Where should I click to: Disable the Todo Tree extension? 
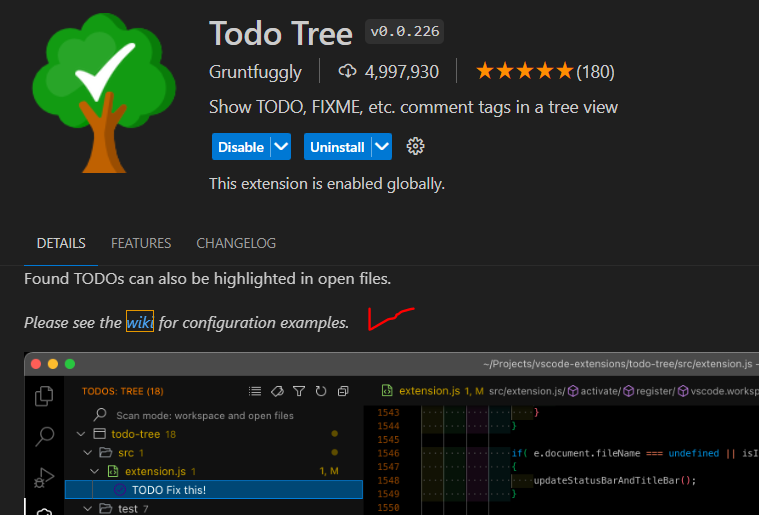[241, 147]
